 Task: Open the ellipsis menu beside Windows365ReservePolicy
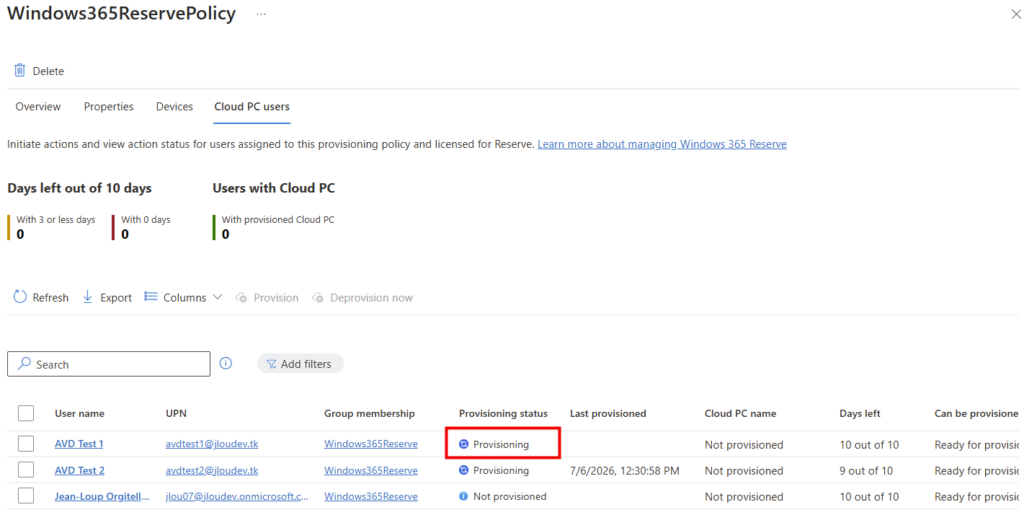coord(261,14)
